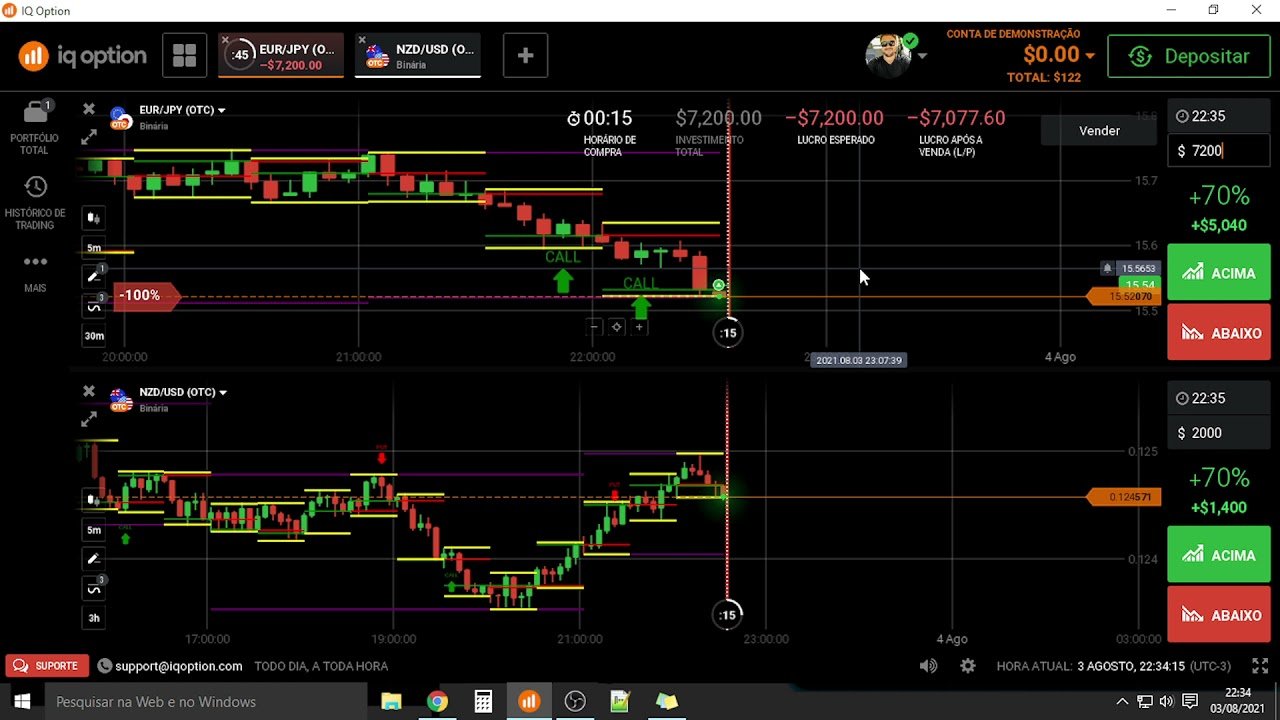Open Histórico de Trading panel
This screenshot has height=720, width=1280.
tap(35, 203)
